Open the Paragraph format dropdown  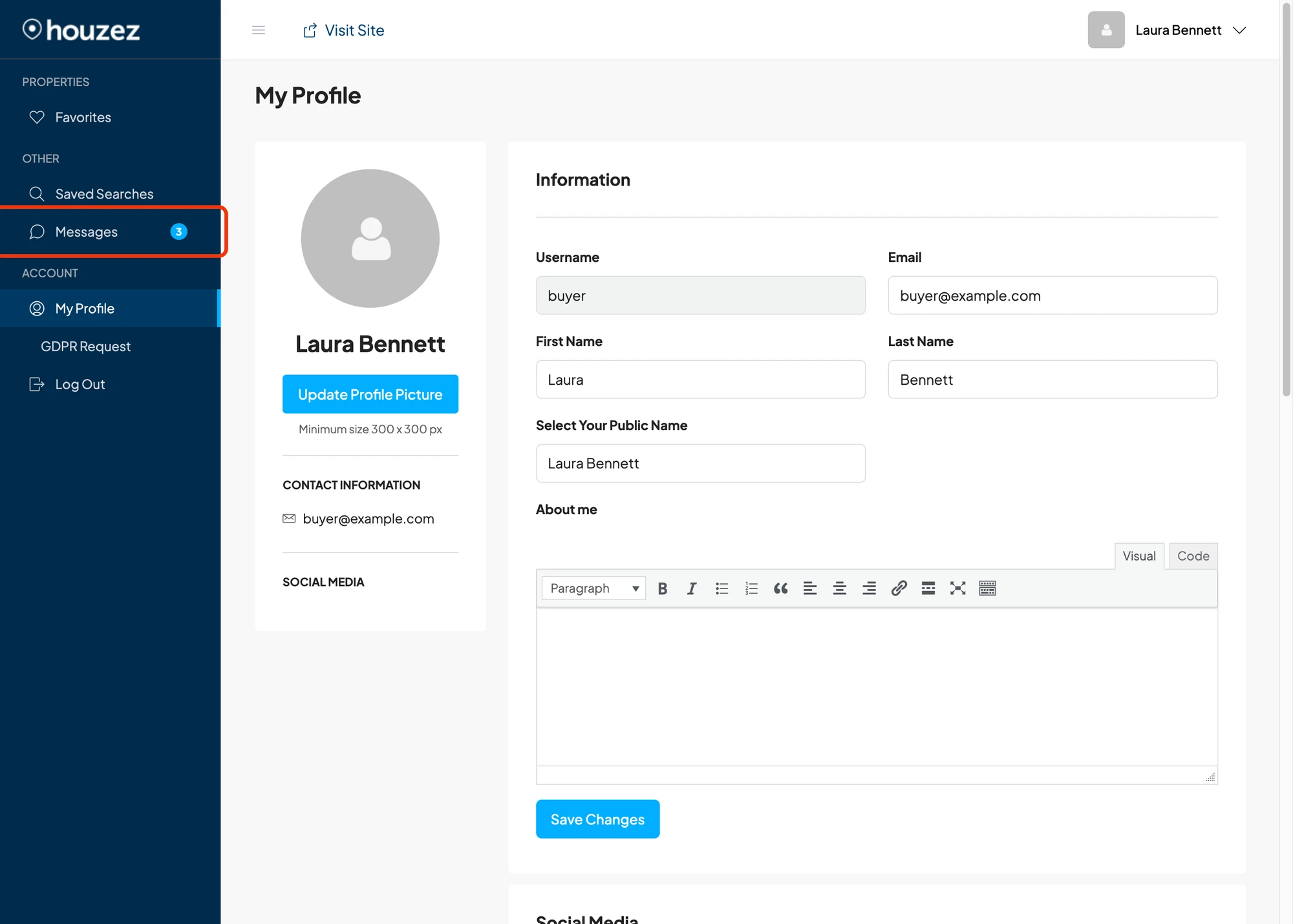pos(594,588)
